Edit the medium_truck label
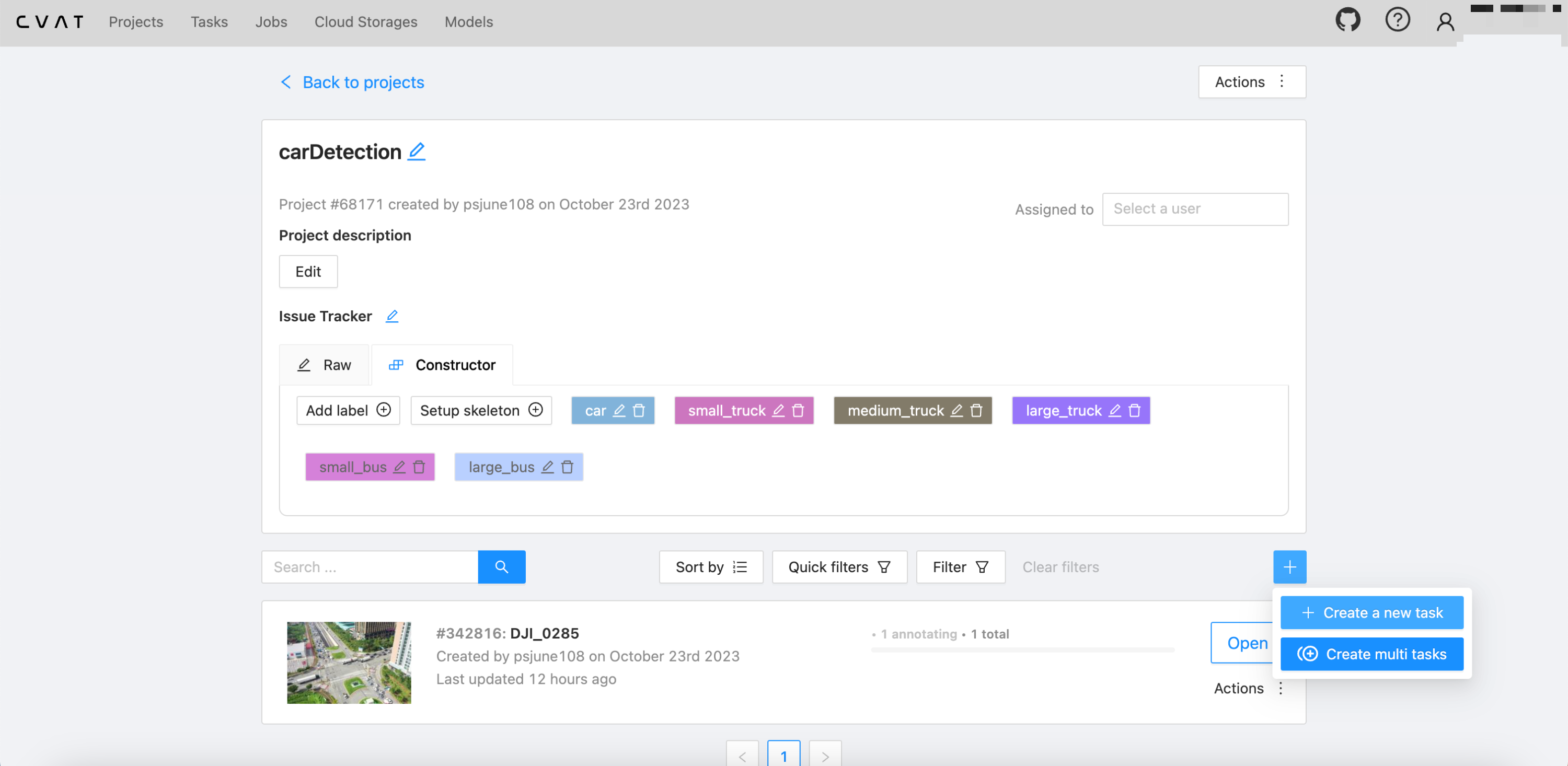Screen dimensions: 1568x766 click(x=956, y=411)
